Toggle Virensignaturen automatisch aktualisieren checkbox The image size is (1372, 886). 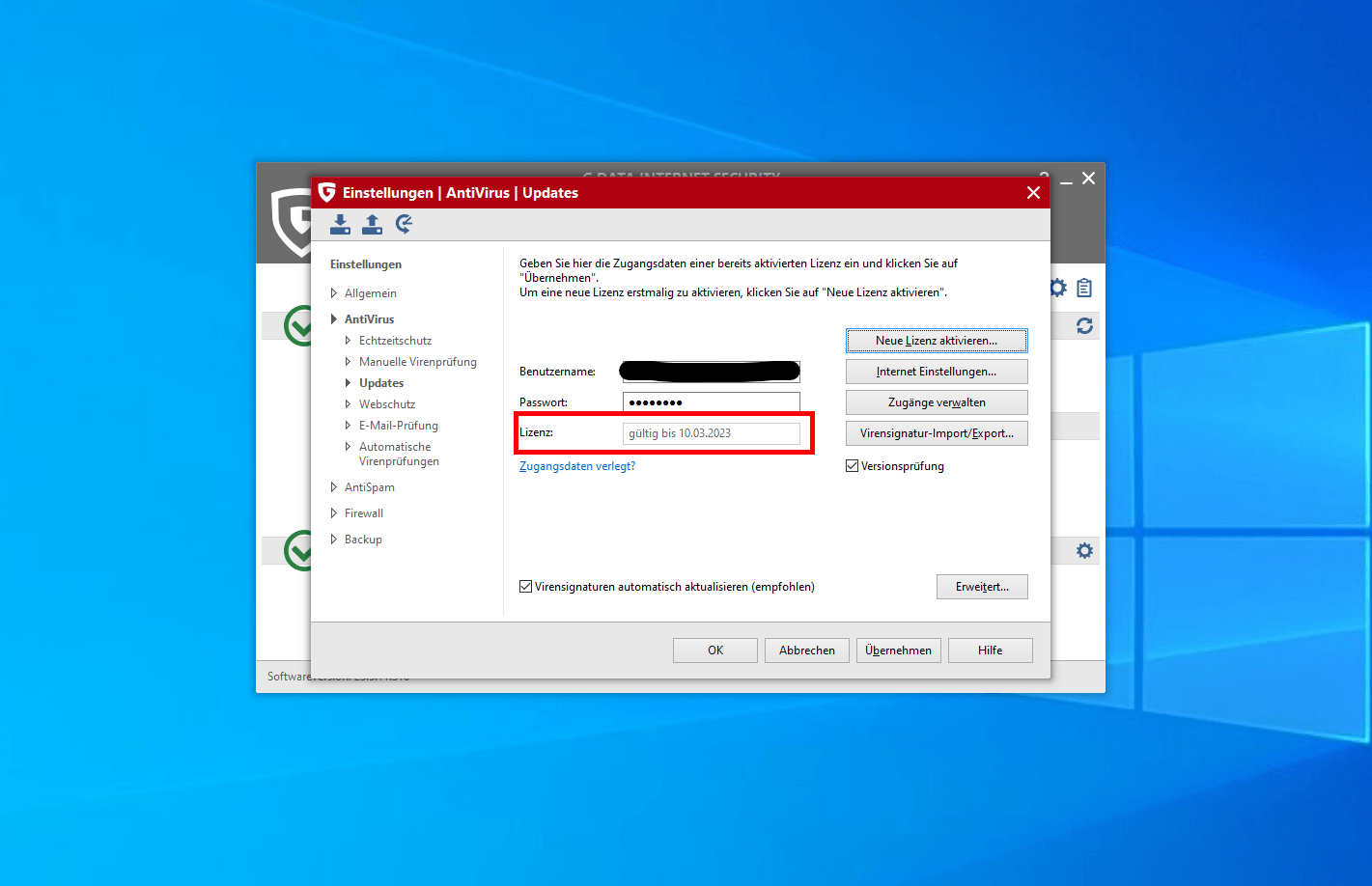(x=526, y=587)
